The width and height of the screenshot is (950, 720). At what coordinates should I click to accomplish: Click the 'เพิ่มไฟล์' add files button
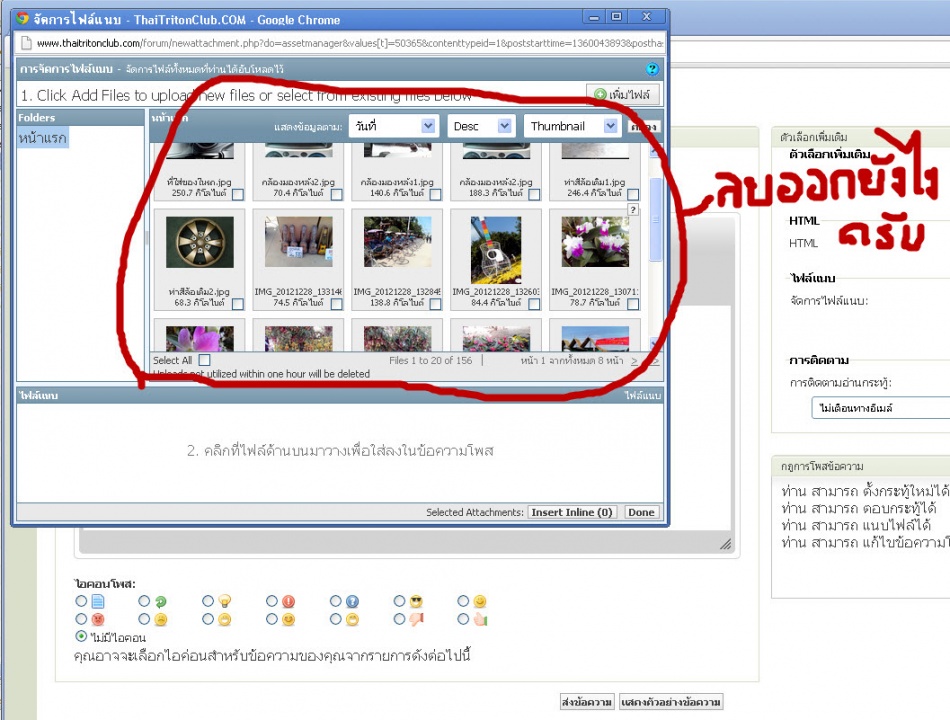coord(622,95)
